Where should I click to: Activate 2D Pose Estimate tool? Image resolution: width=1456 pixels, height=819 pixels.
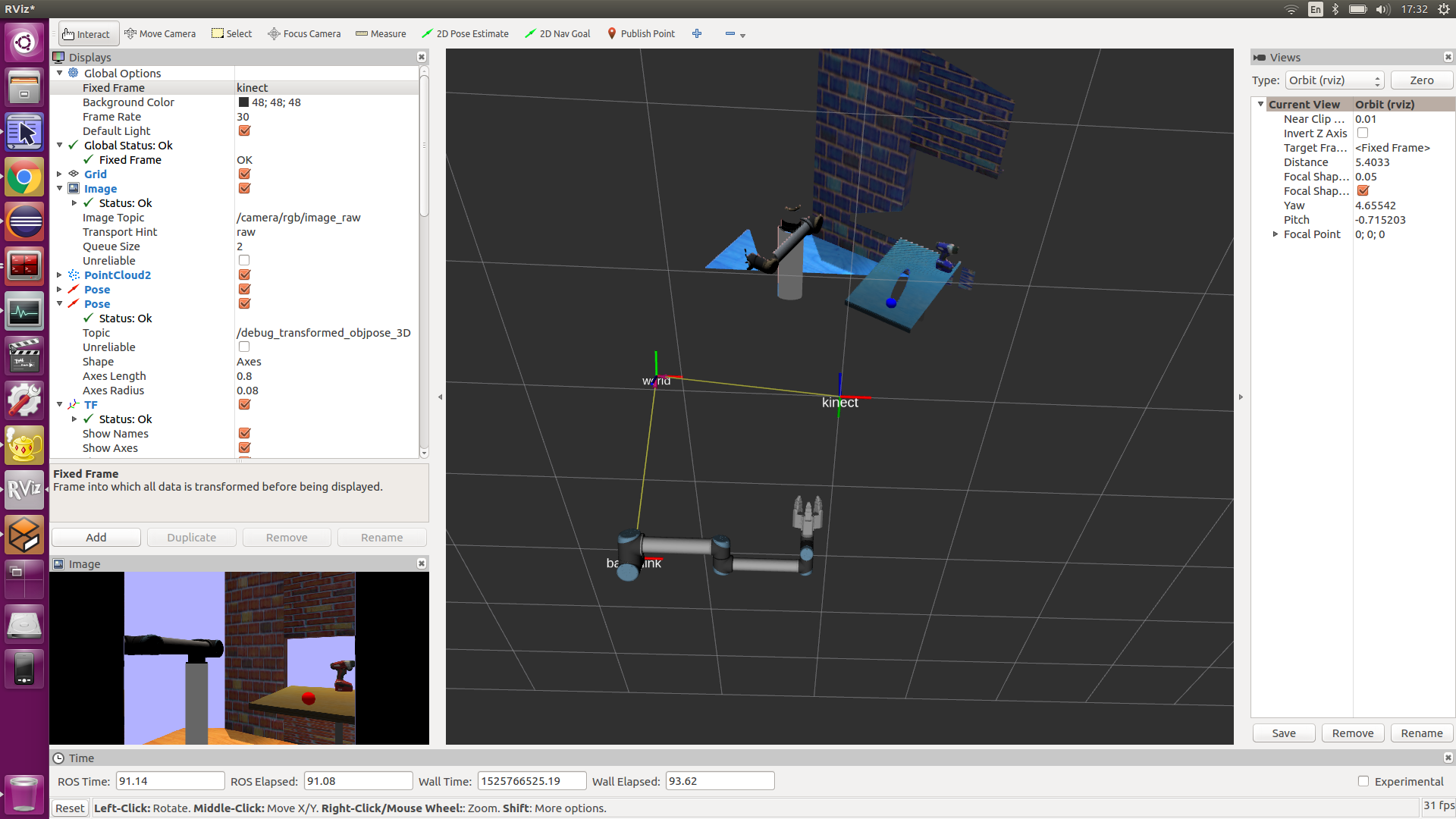[x=465, y=34]
